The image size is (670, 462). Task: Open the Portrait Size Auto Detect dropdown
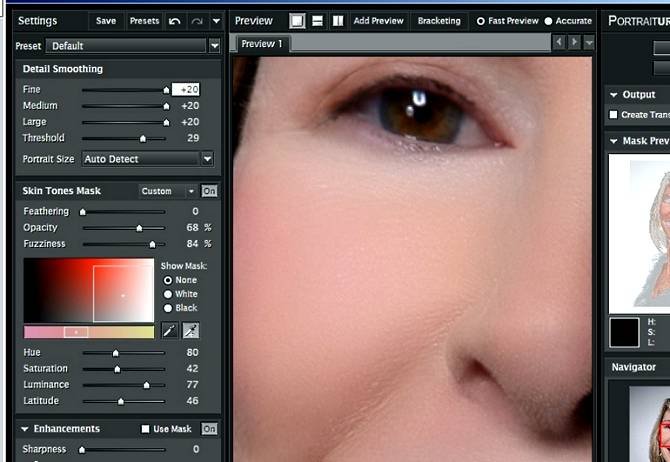click(x=207, y=159)
